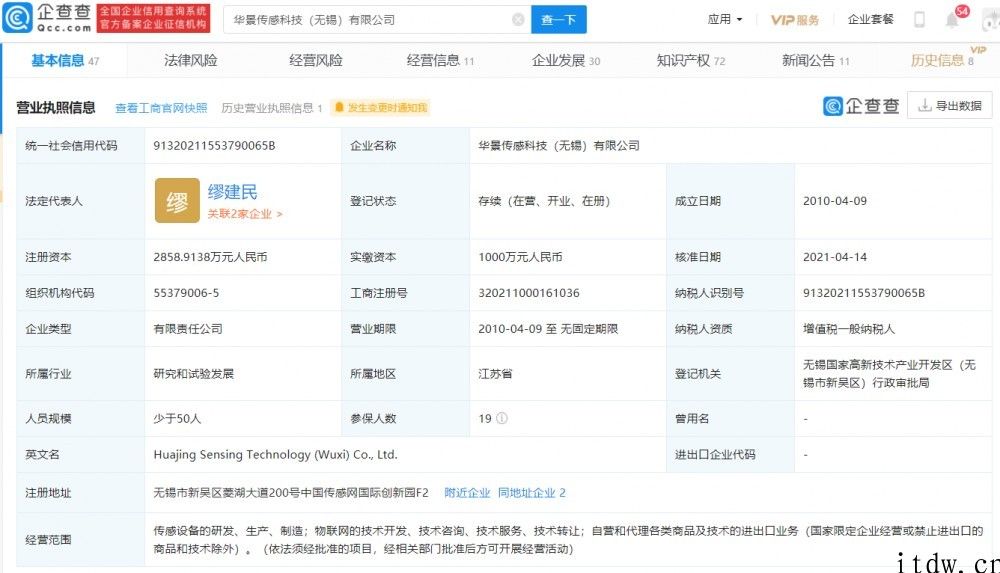This screenshot has width=1000, height=573.
Task: Select organization code 55379006-5
Action: pos(186,293)
